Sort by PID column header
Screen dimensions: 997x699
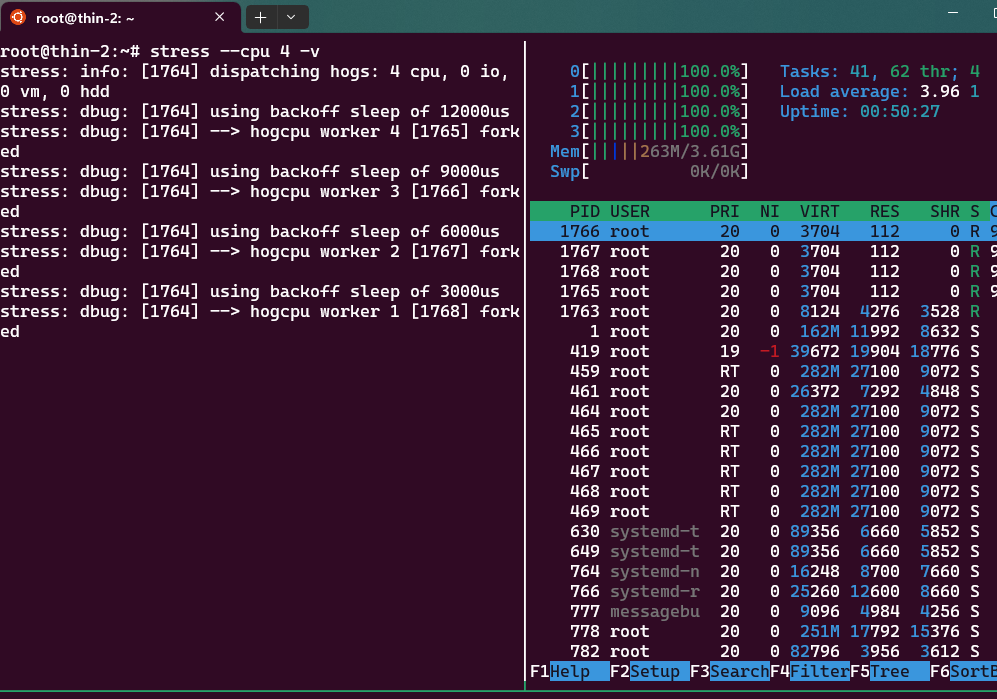(x=584, y=211)
